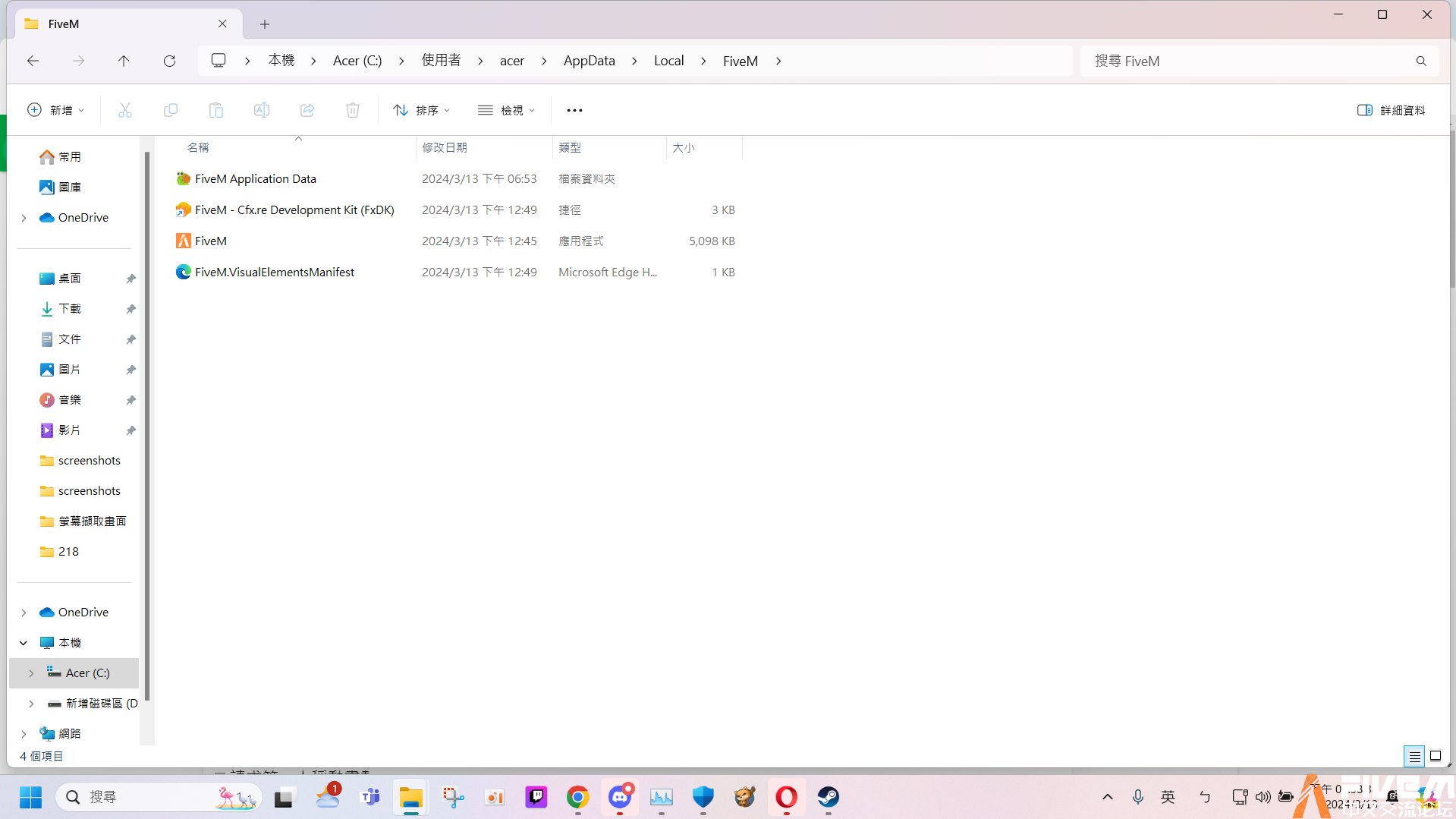Click the Copy icon in toolbar
1456x819 pixels.
[171, 111]
